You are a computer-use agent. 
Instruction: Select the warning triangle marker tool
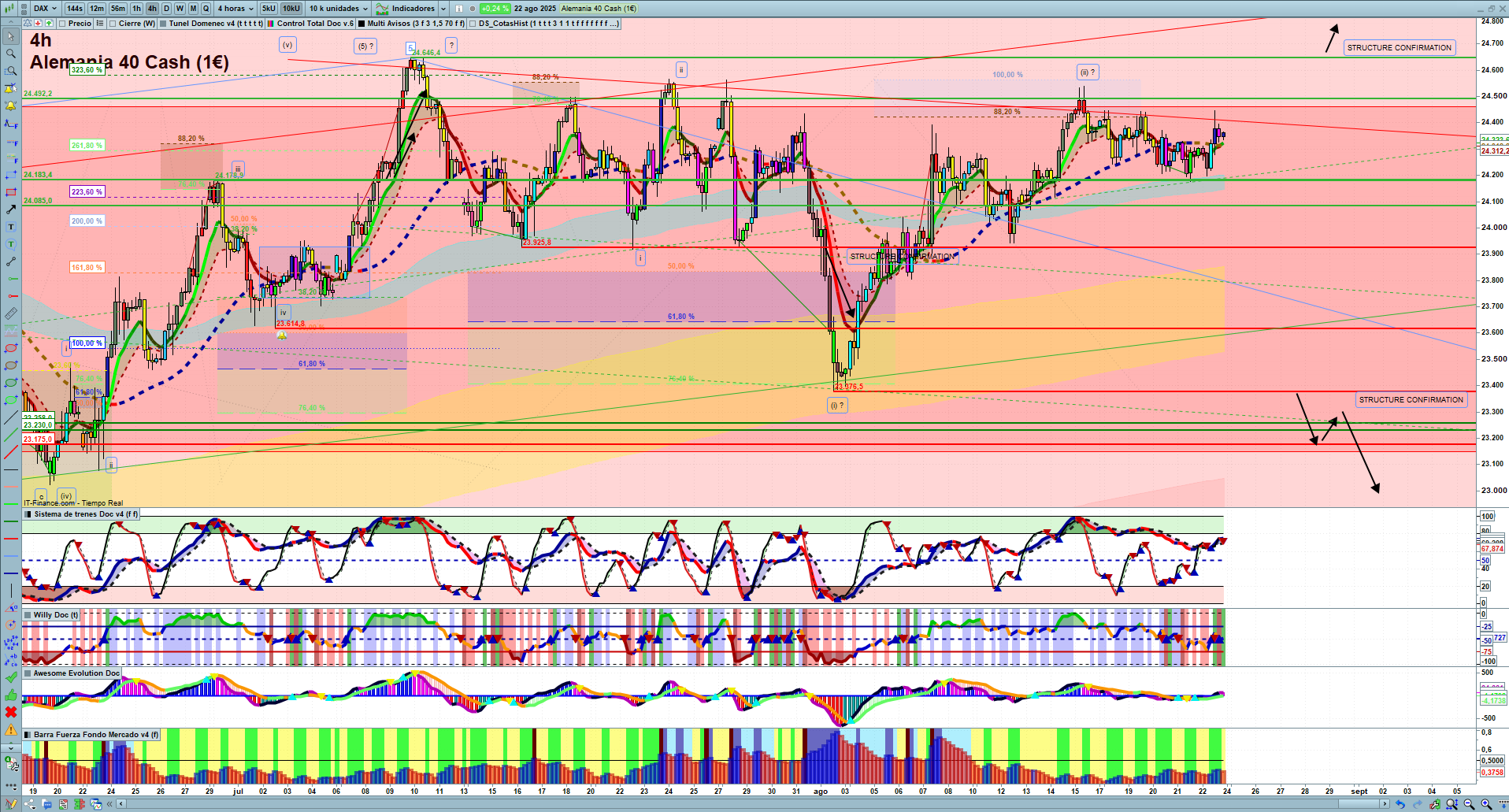tap(11, 729)
